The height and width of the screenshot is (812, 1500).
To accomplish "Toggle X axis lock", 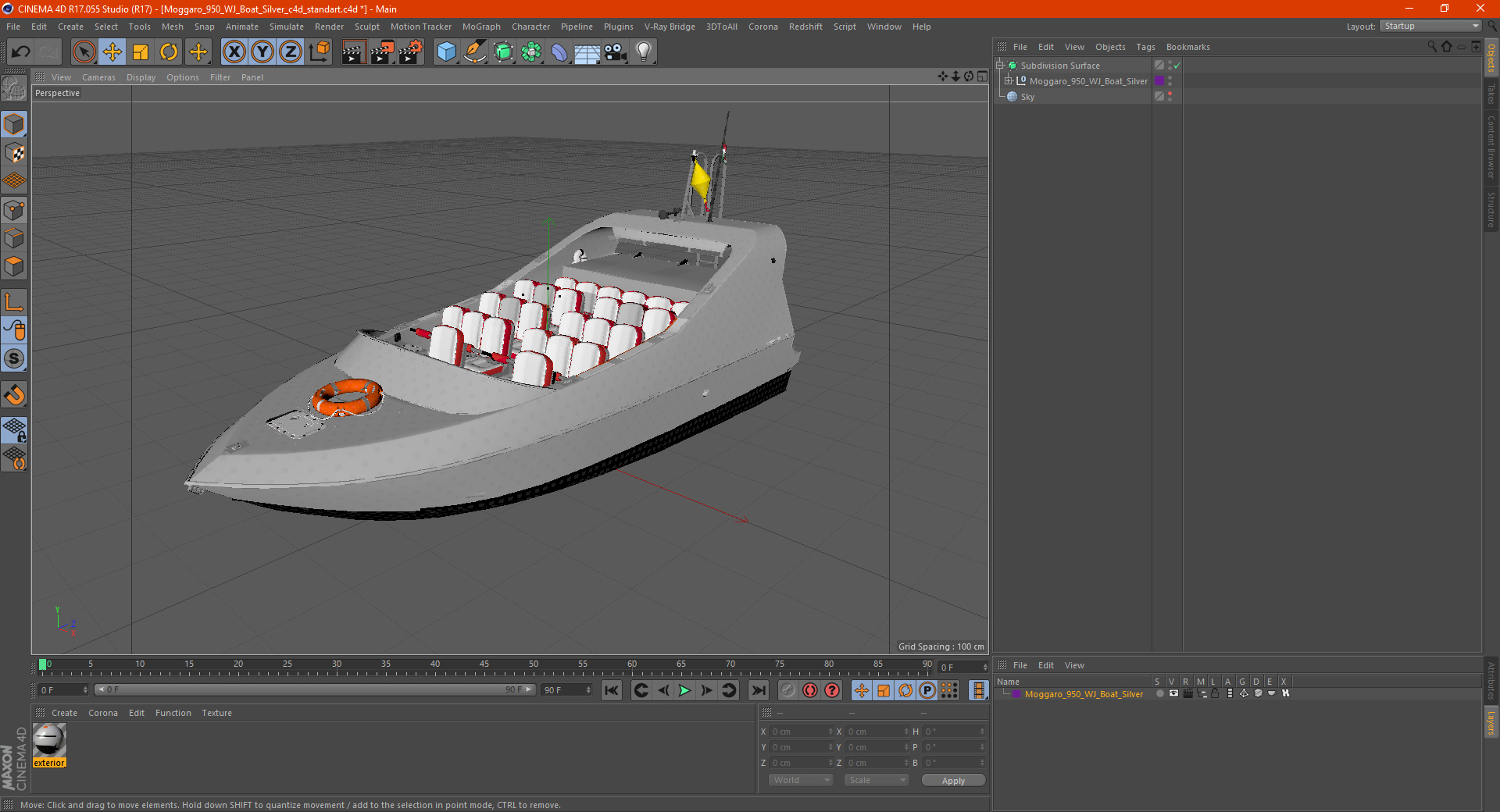I will [234, 52].
